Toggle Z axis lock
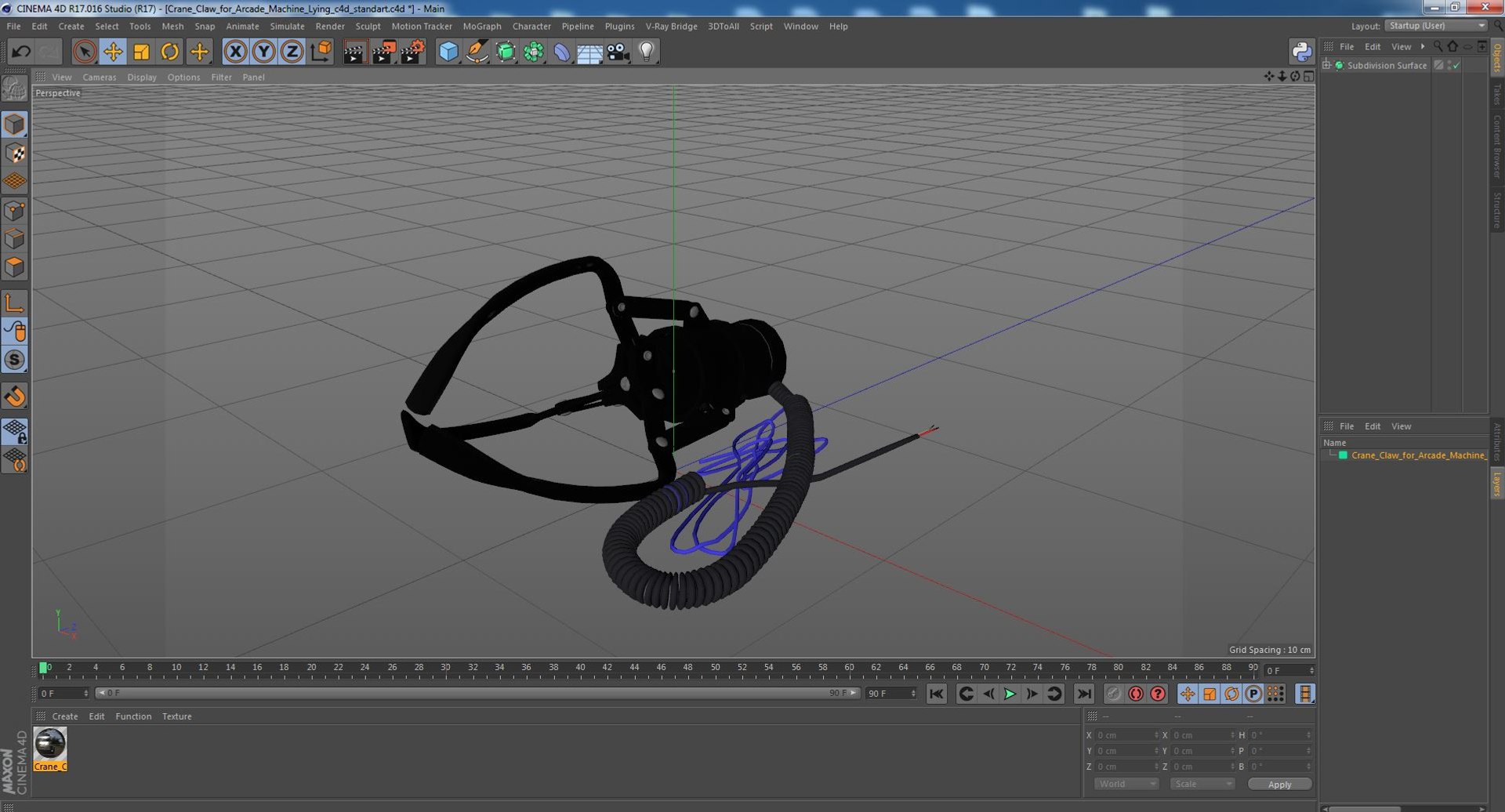This screenshot has width=1505, height=812. point(292,52)
